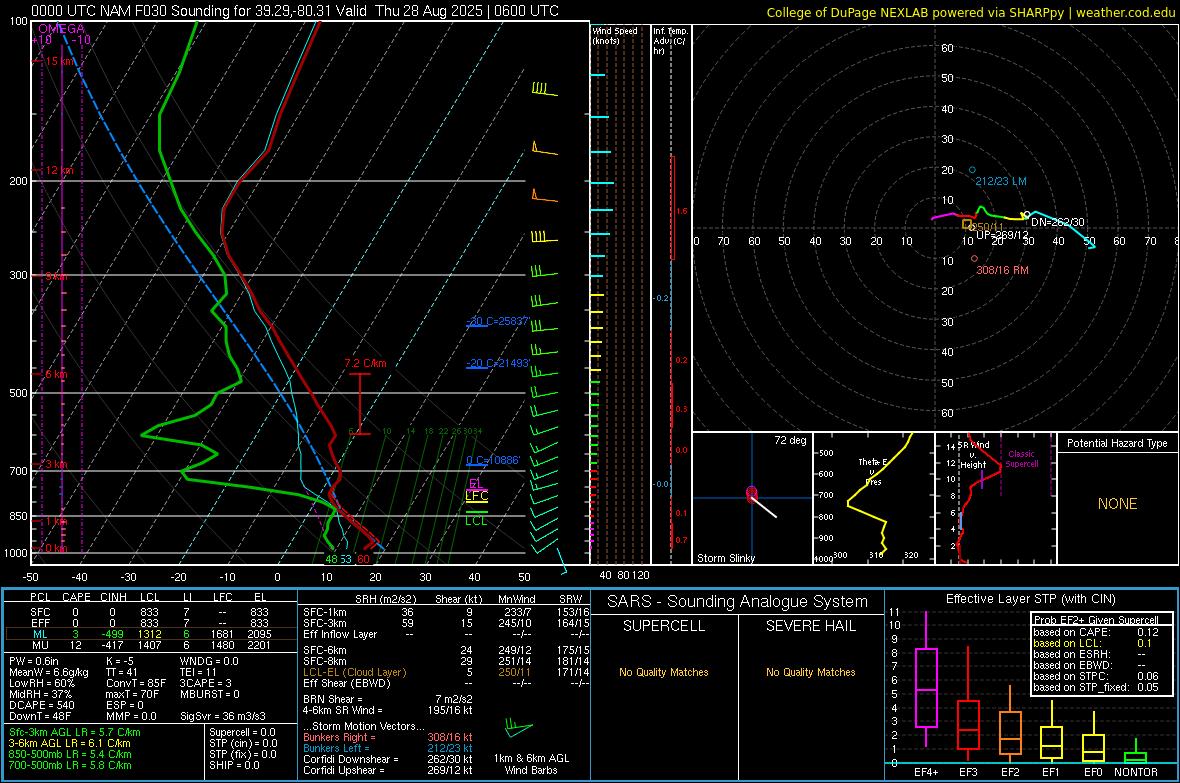Viewport: 1180px width, 783px height.
Task: Click the Inf. Temp. Adv. panel header
Action: coord(670,41)
